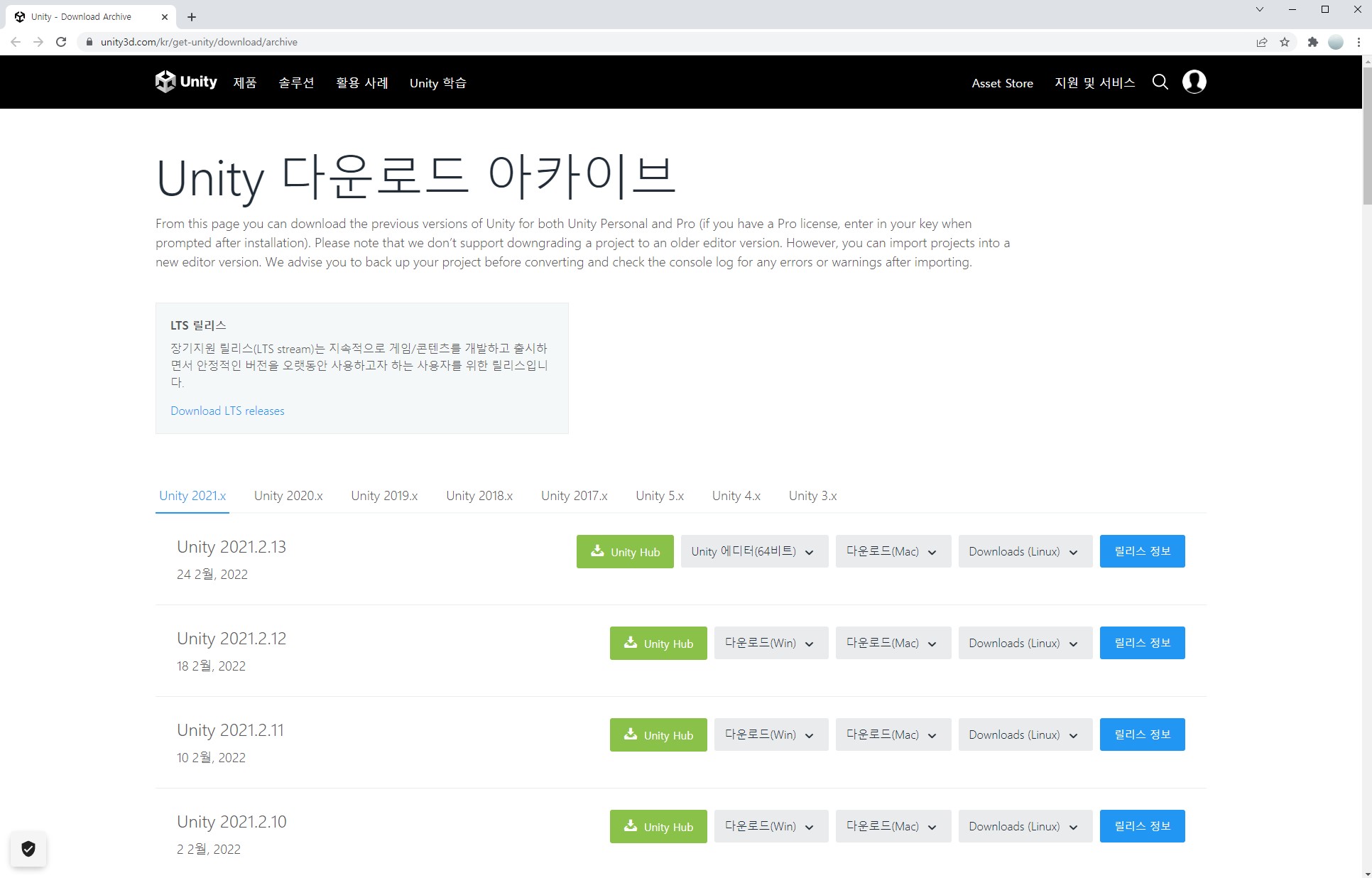
Task: Expand Unity 에디터(64비트) dropdown for 2021.2.13
Action: [754, 551]
